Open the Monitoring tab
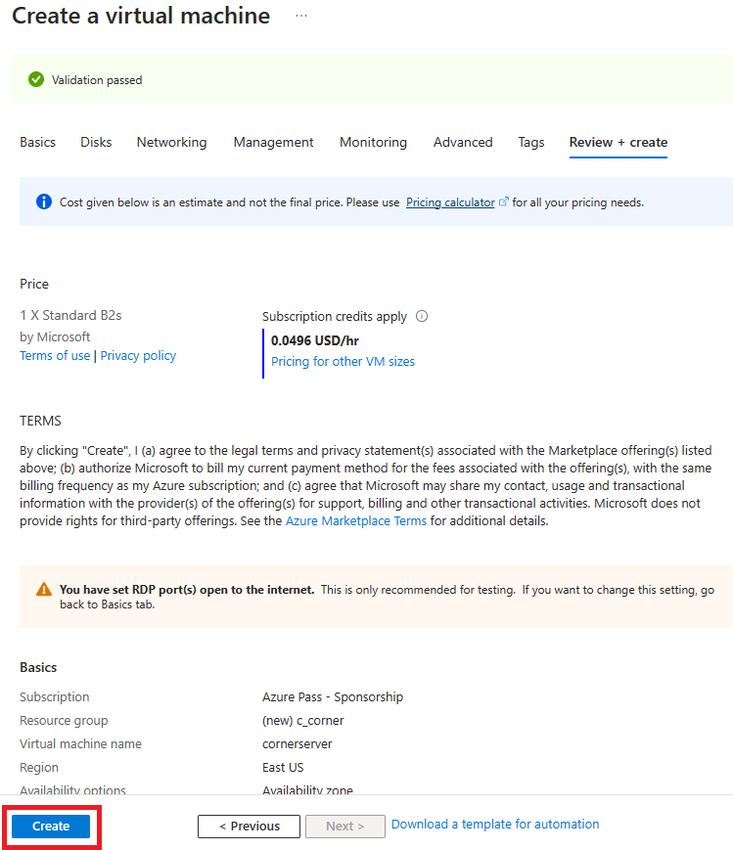 (373, 143)
